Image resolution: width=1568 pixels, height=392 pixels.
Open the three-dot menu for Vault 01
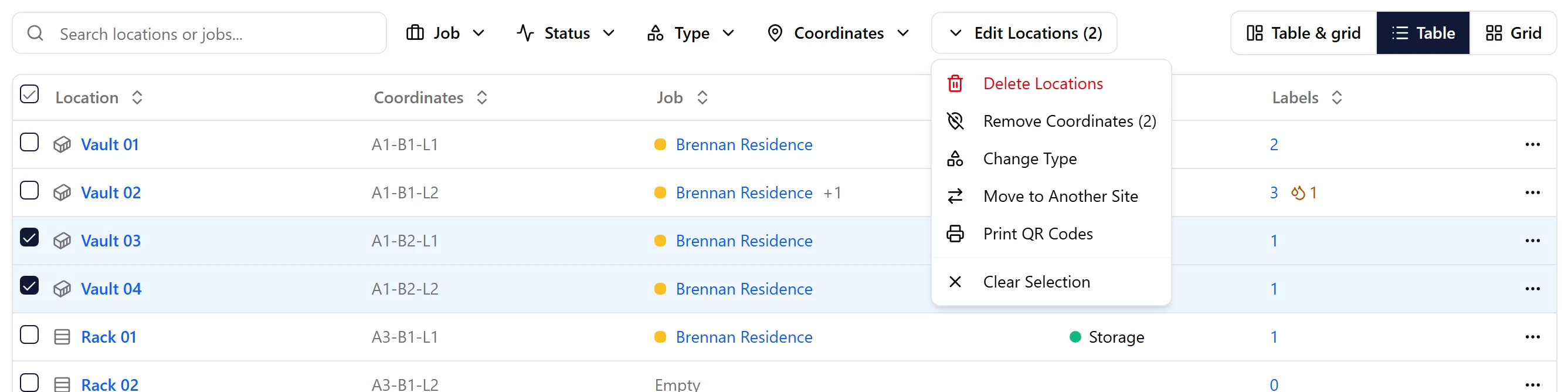click(x=1532, y=145)
